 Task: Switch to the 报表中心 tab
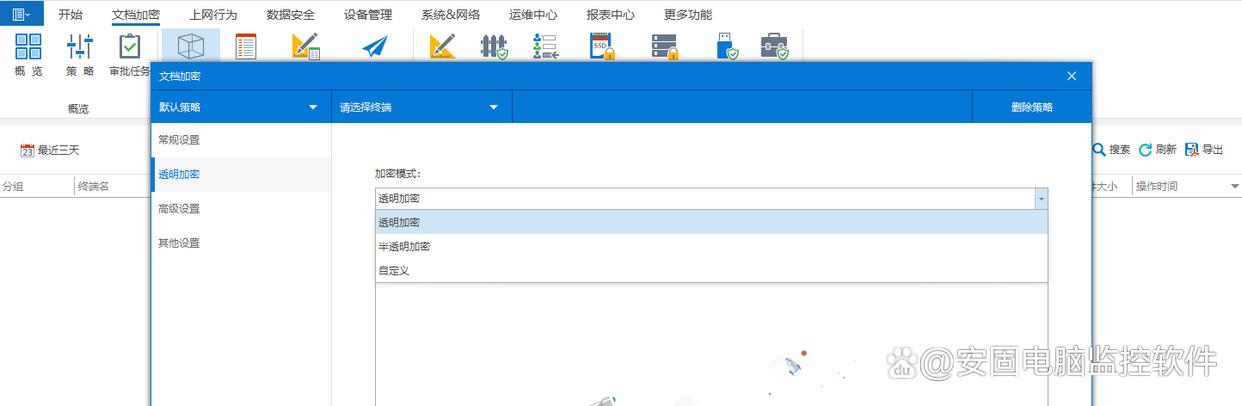tap(610, 14)
